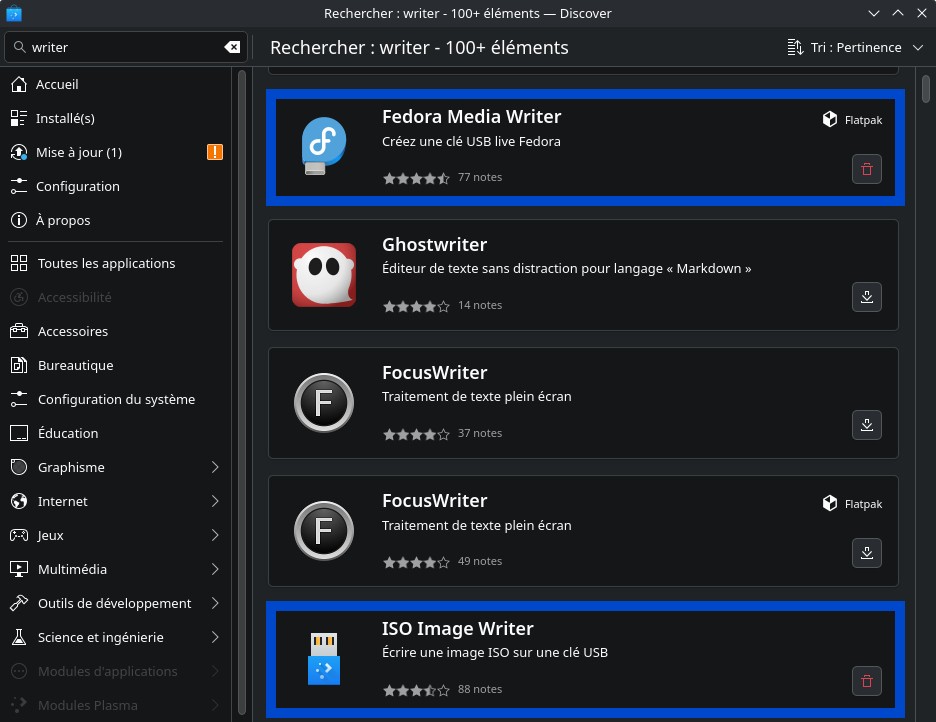Open Mise à jour (1) updates page
This screenshot has width=936, height=722.
[x=116, y=152]
